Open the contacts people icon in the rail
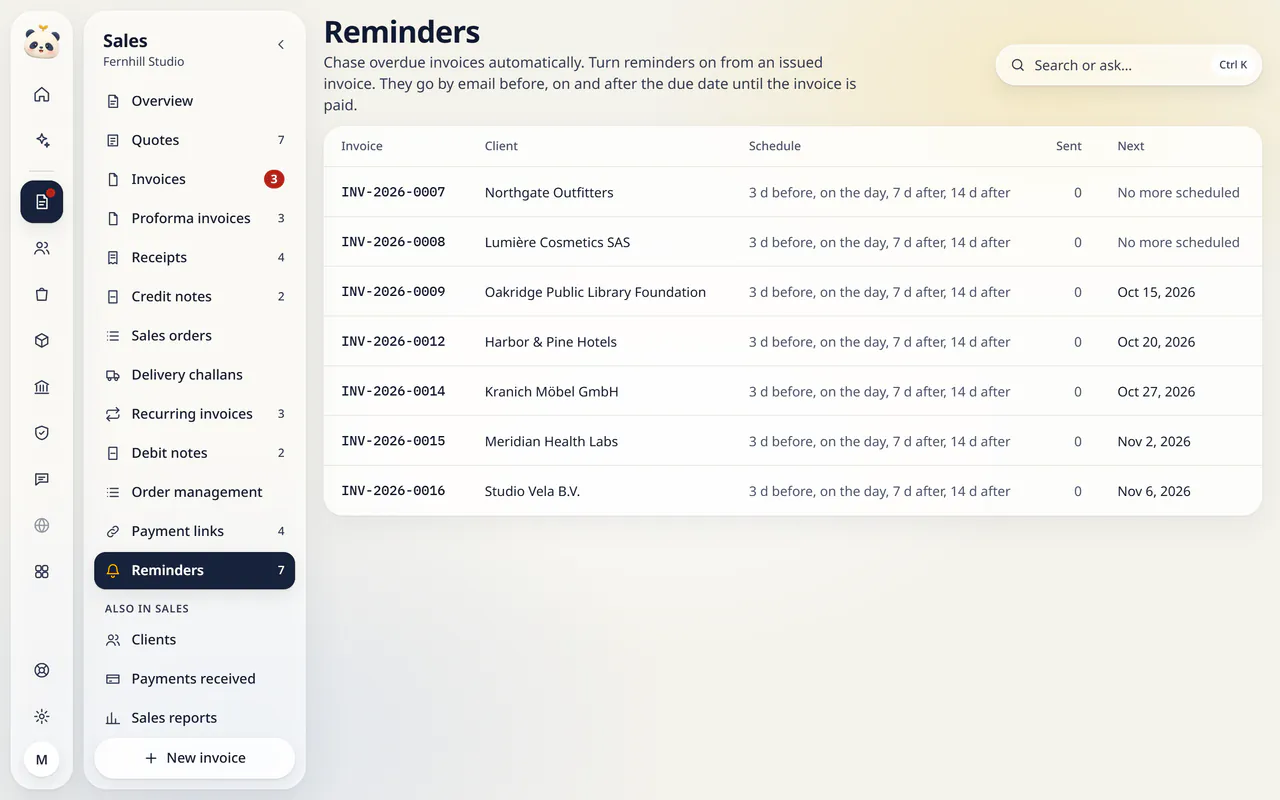The height and width of the screenshot is (800, 1280). [42, 248]
